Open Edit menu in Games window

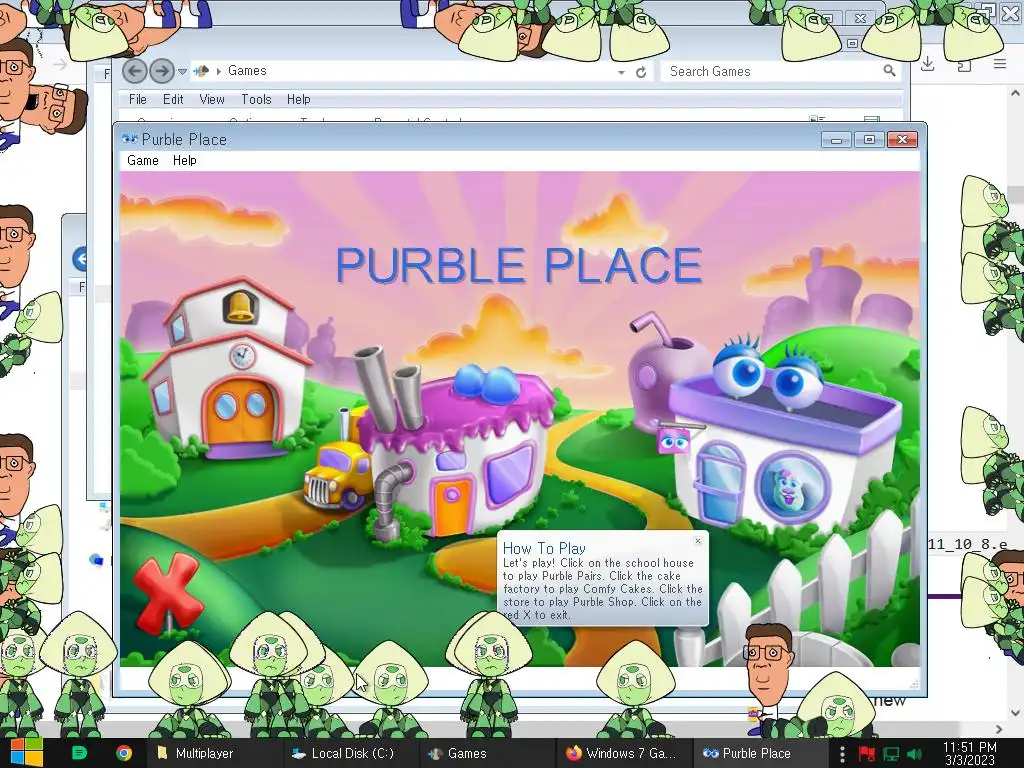[x=173, y=99]
